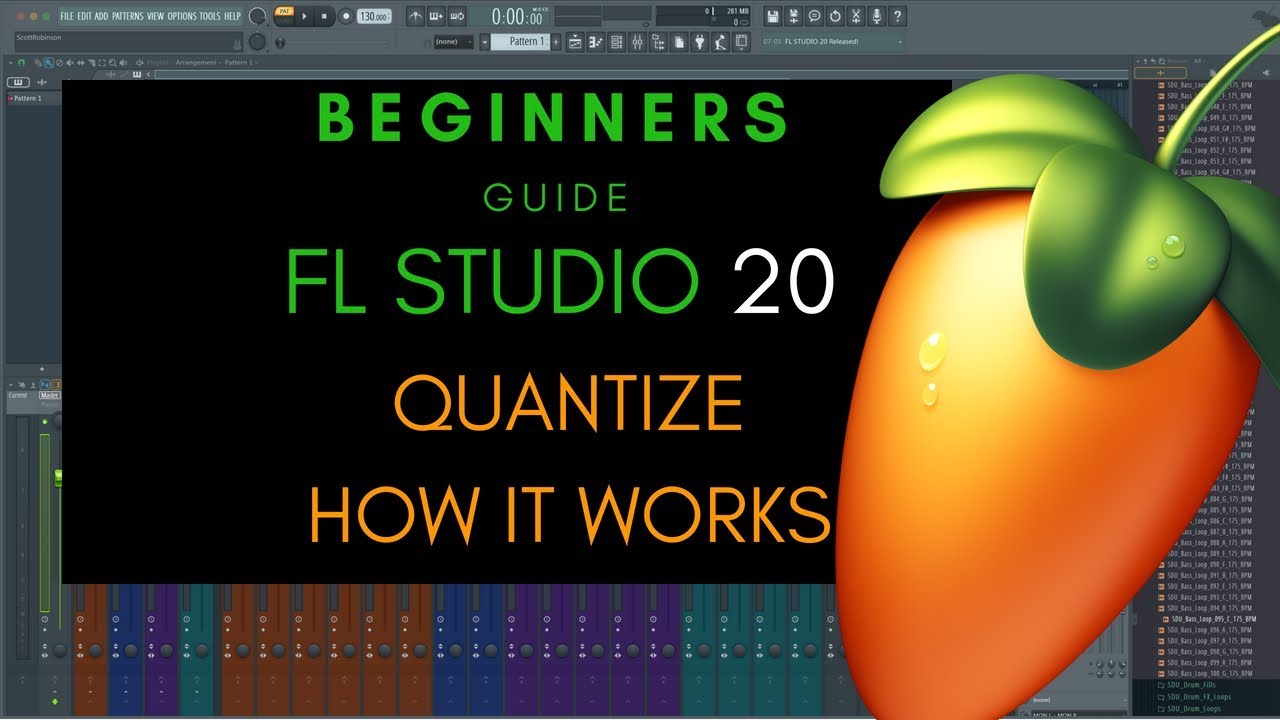Click the Stop transport button
The image size is (1280, 720).
pyautogui.click(x=324, y=16)
